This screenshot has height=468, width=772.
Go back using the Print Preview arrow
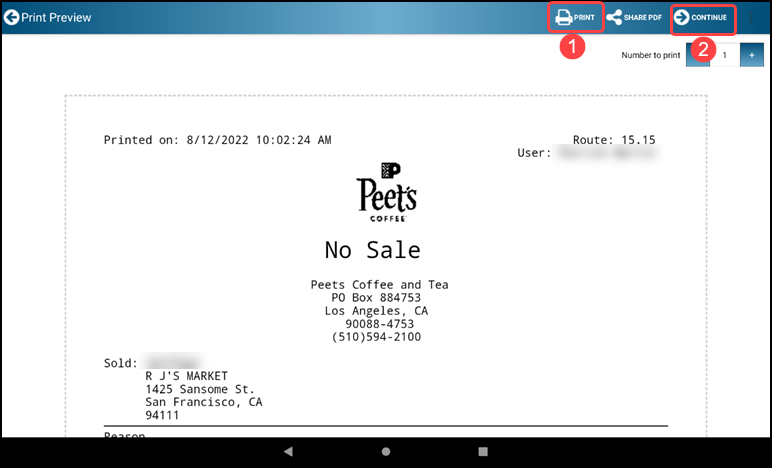[11, 17]
